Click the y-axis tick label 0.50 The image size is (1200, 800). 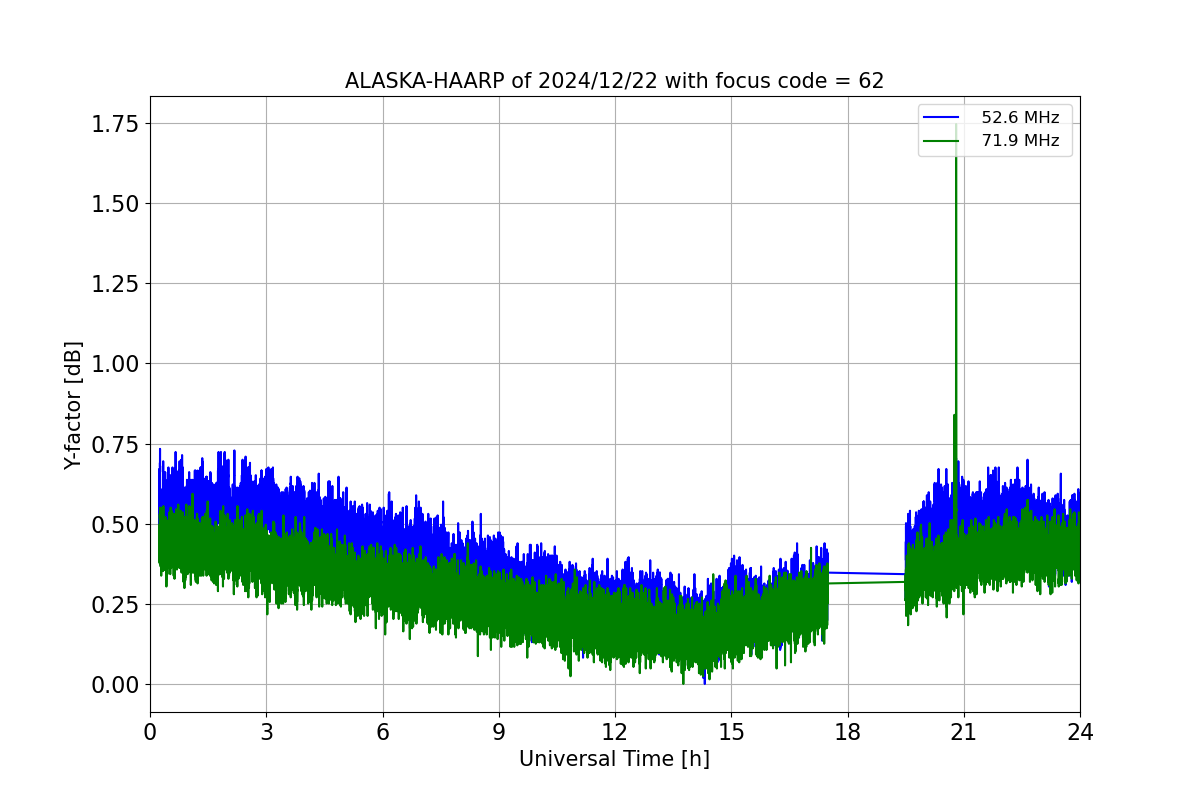(x=115, y=524)
